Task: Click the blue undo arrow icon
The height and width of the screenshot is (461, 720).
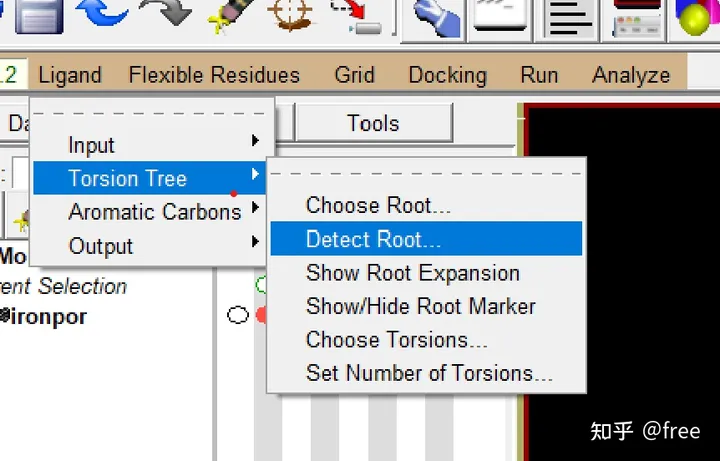Action: (100, 14)
